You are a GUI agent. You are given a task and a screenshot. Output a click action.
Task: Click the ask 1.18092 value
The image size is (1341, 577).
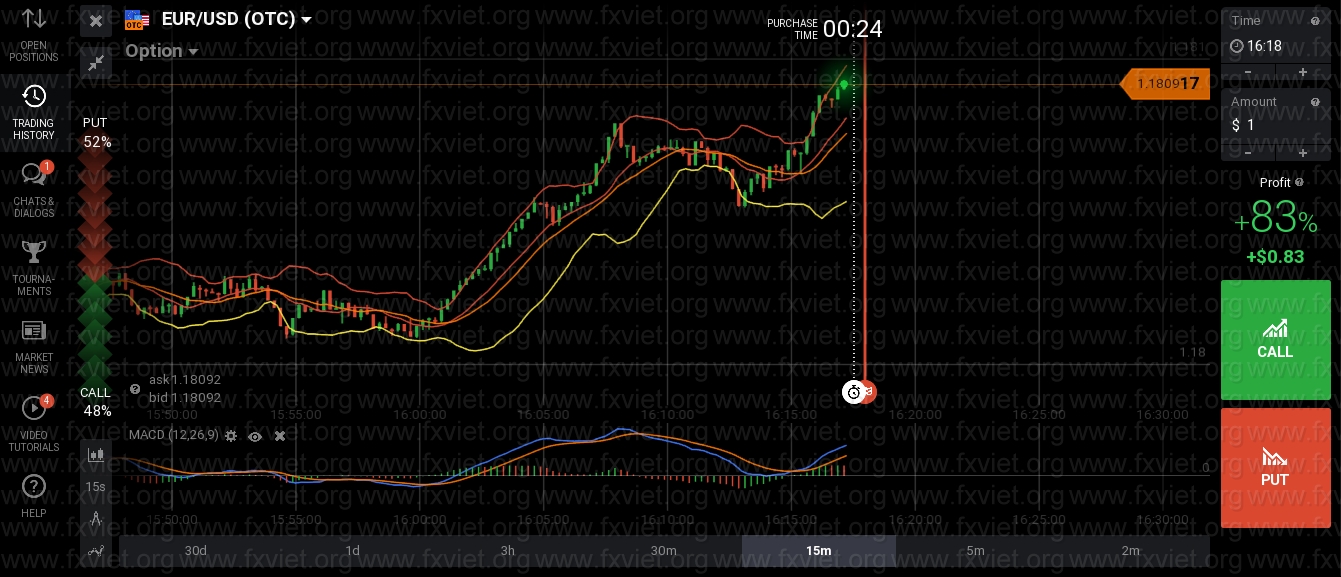[185, 380]
